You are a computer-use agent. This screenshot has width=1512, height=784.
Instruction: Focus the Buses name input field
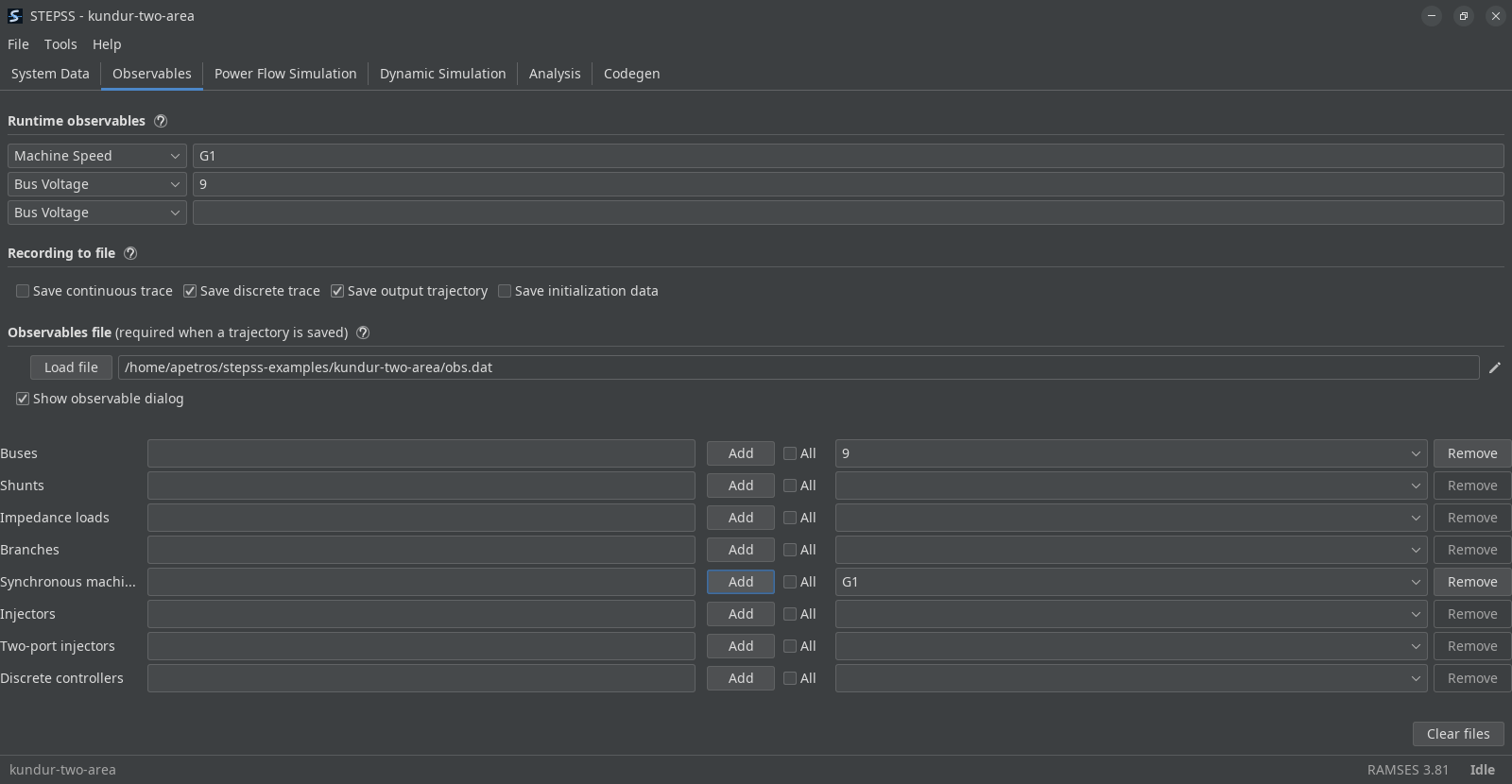point(421,453)
